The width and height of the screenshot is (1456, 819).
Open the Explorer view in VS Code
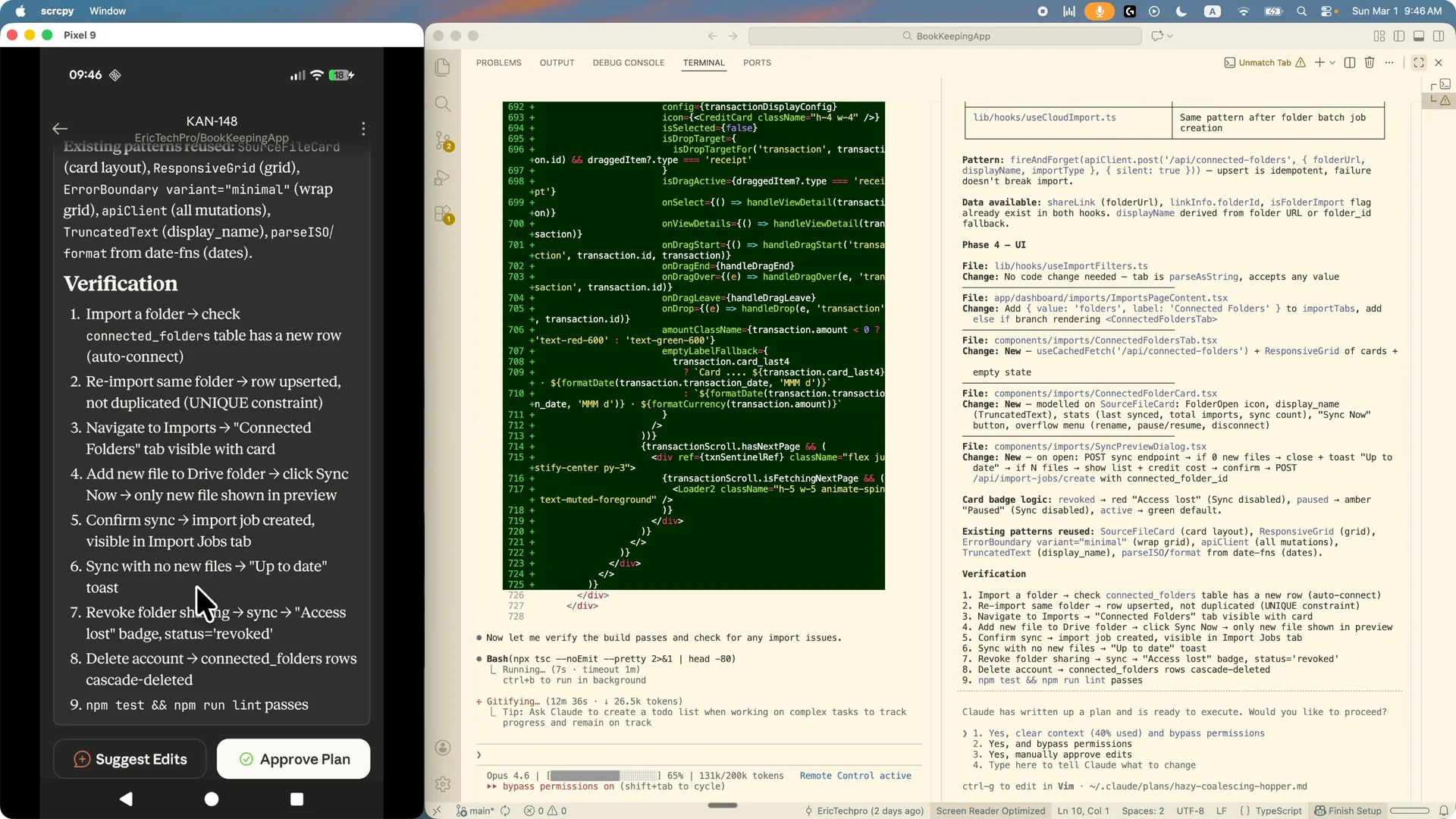[x=443, y=67]
